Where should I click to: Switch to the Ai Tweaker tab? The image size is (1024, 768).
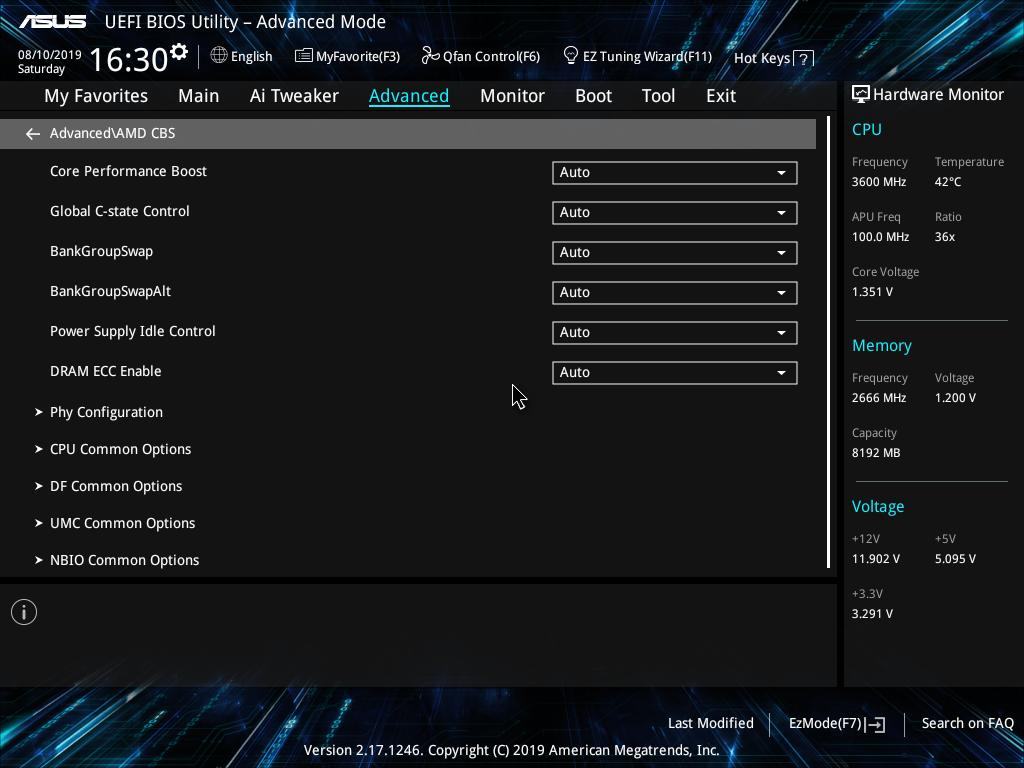click(x=294, y=96)
